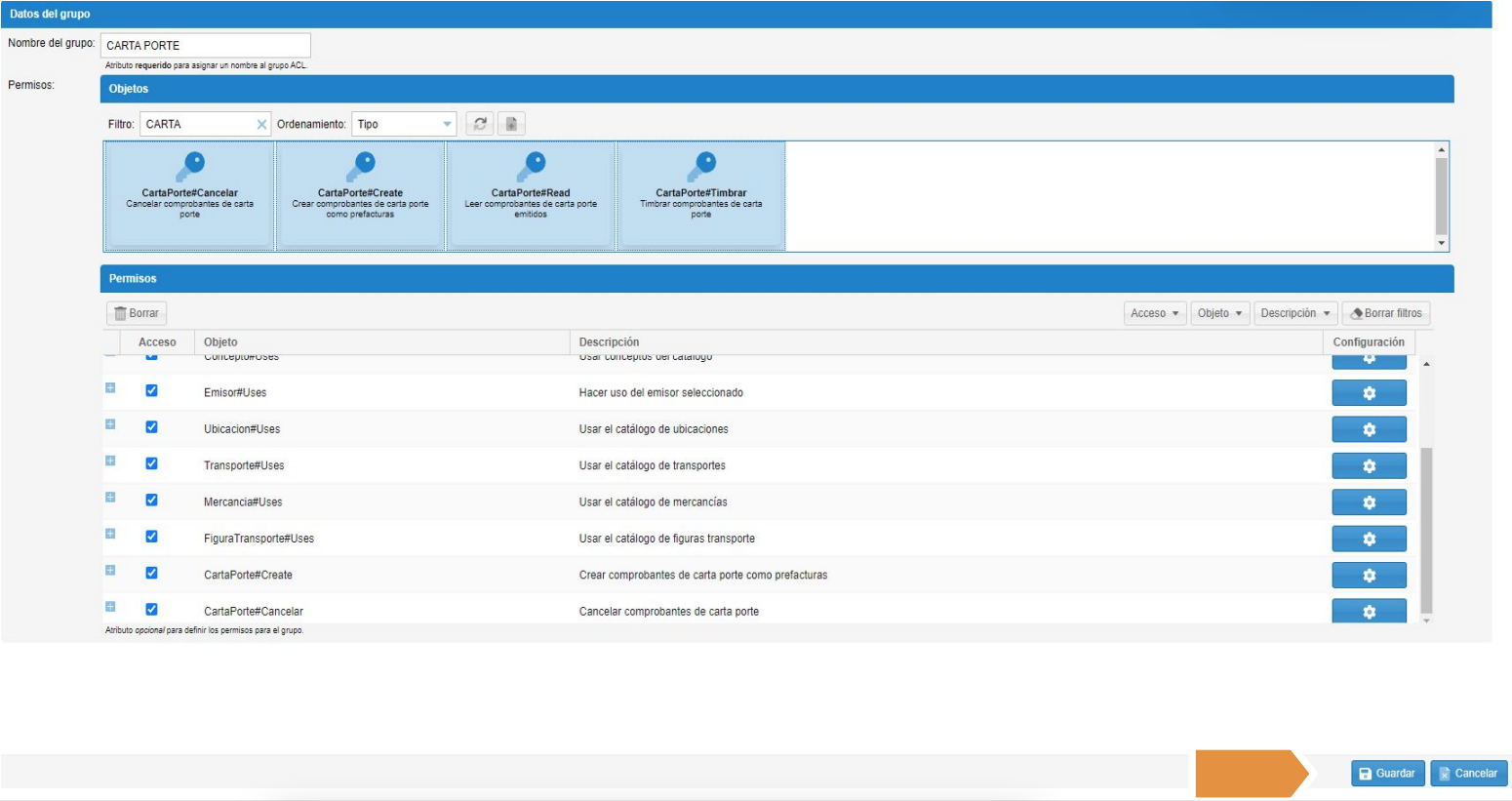Viewport: 1512px width, 801px height.
Task: Toggle the Transporte#Uses access checkbox
Action: click(151, 463)
